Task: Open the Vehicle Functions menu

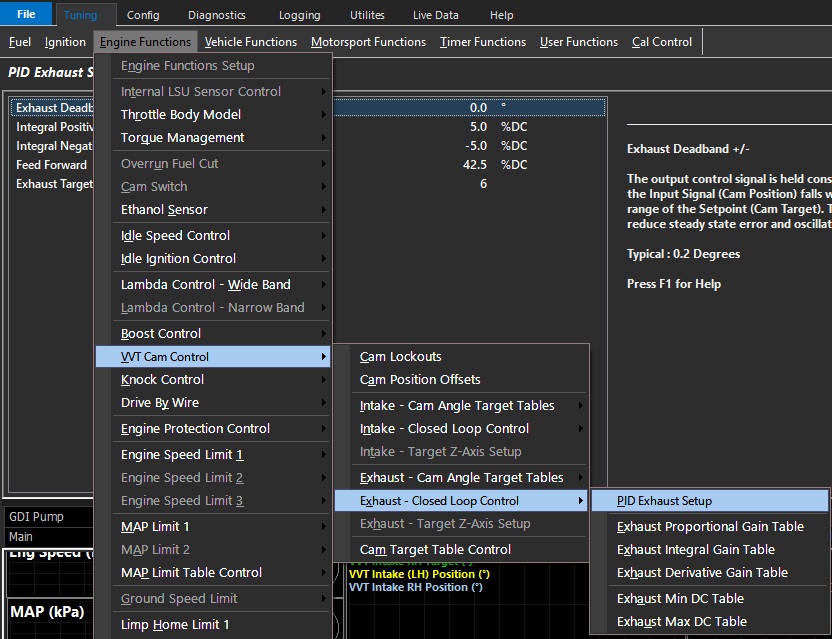Action: (x=250, y=42)
